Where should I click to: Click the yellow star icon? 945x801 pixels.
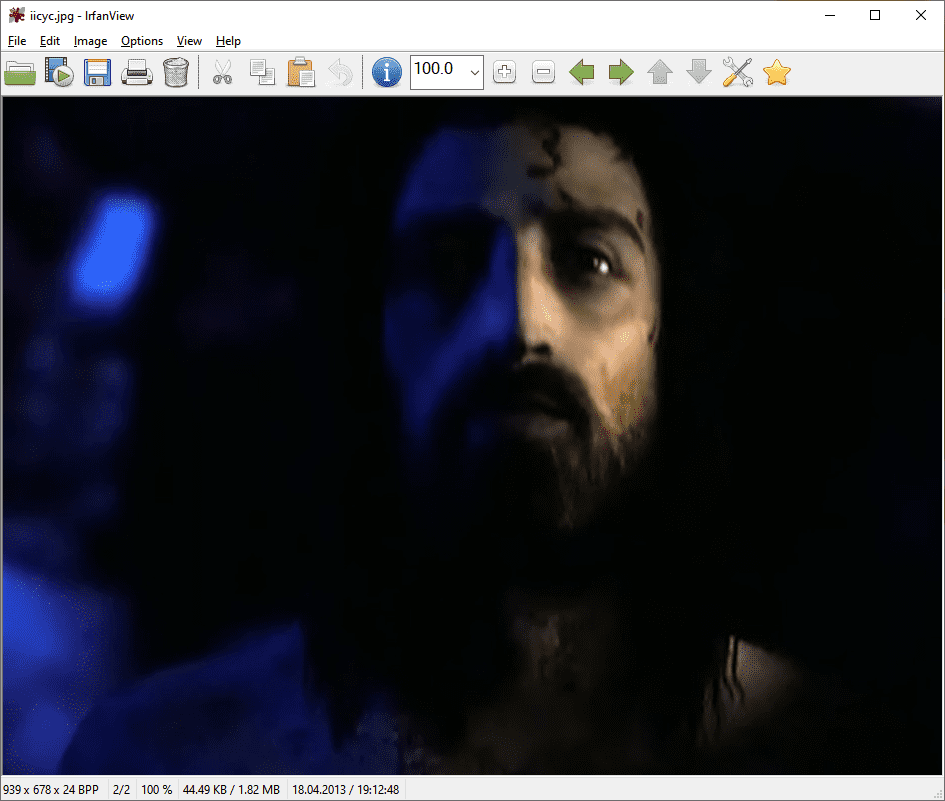tap(777, 73)
